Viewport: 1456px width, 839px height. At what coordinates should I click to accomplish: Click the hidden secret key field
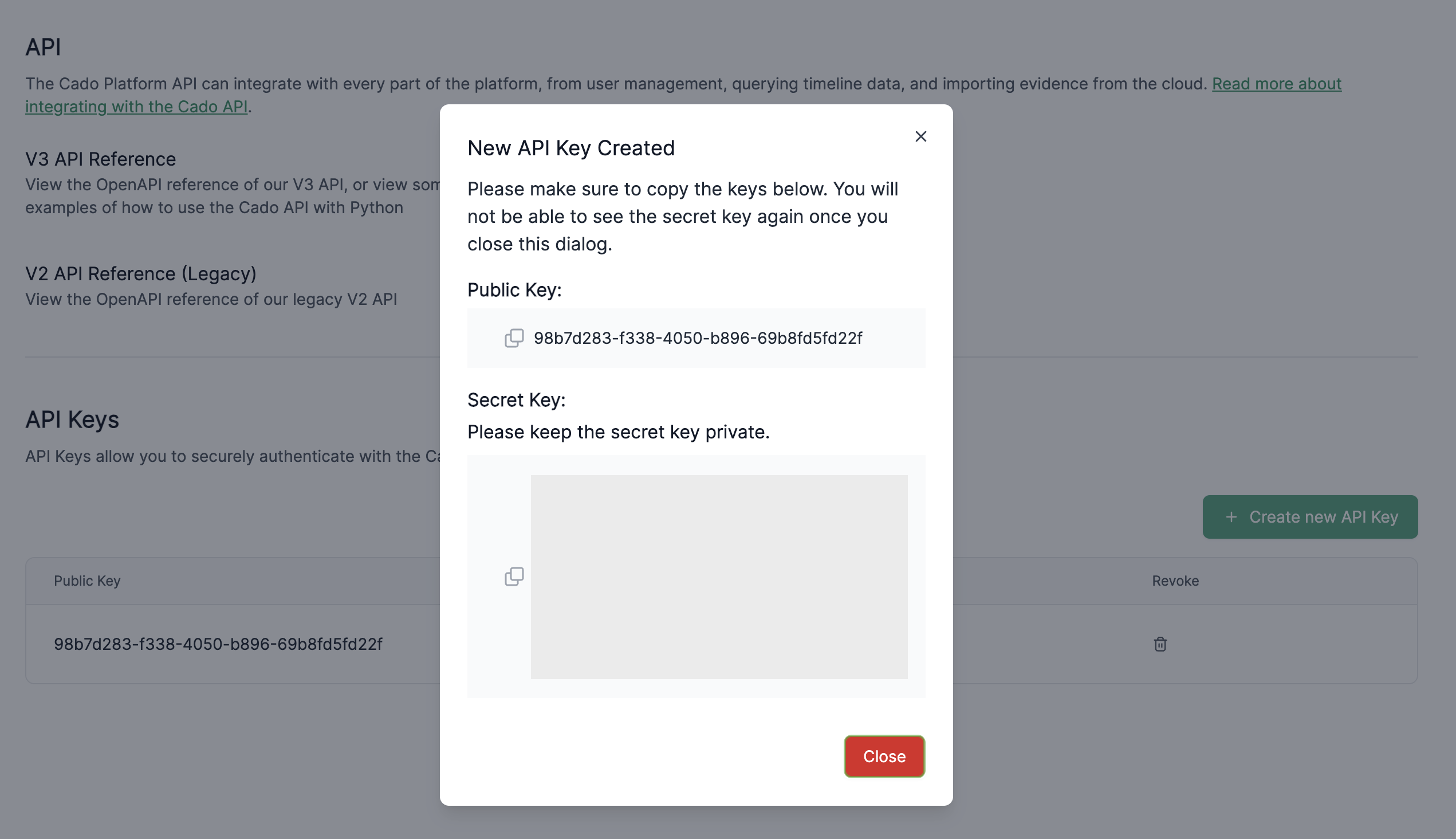[x=719, y=576]
